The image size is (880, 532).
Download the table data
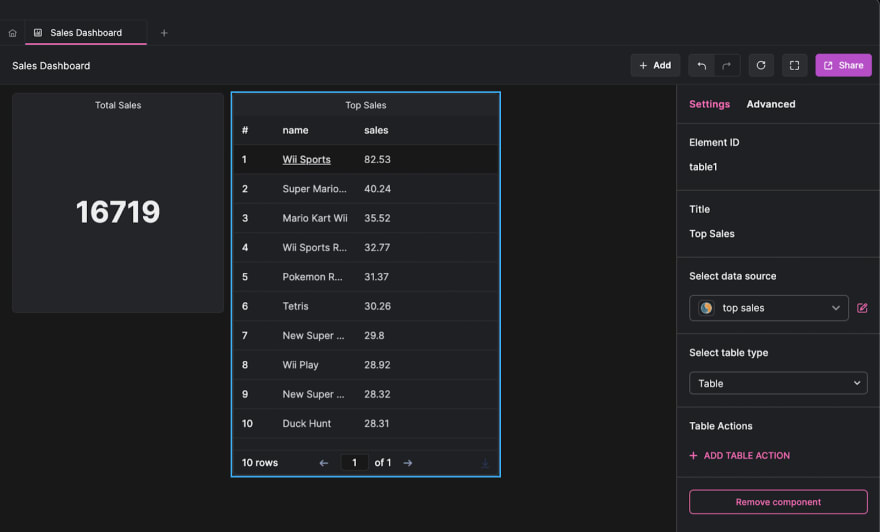(x=485, y=463)
